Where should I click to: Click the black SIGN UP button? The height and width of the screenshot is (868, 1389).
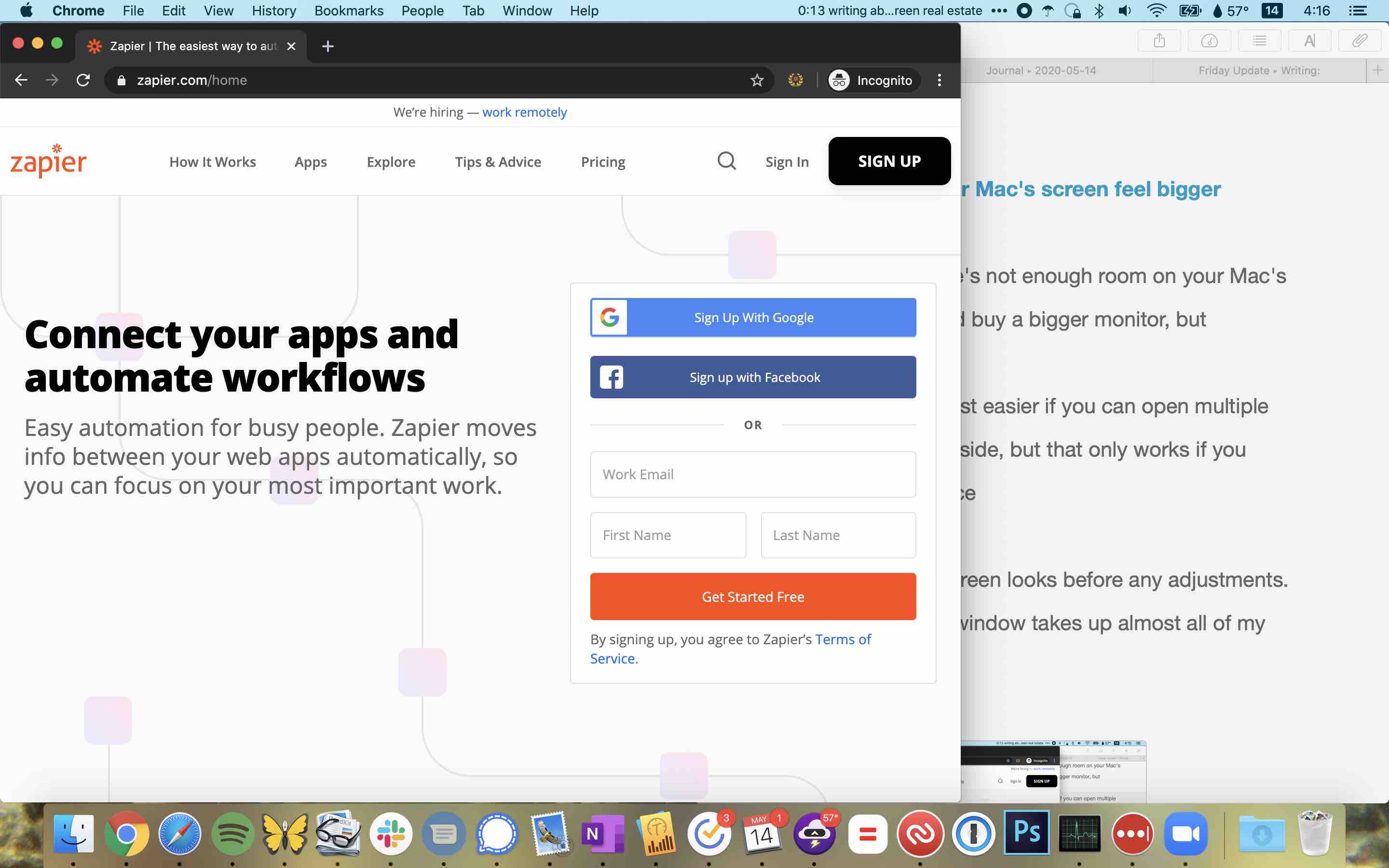[x=889, y=162]
